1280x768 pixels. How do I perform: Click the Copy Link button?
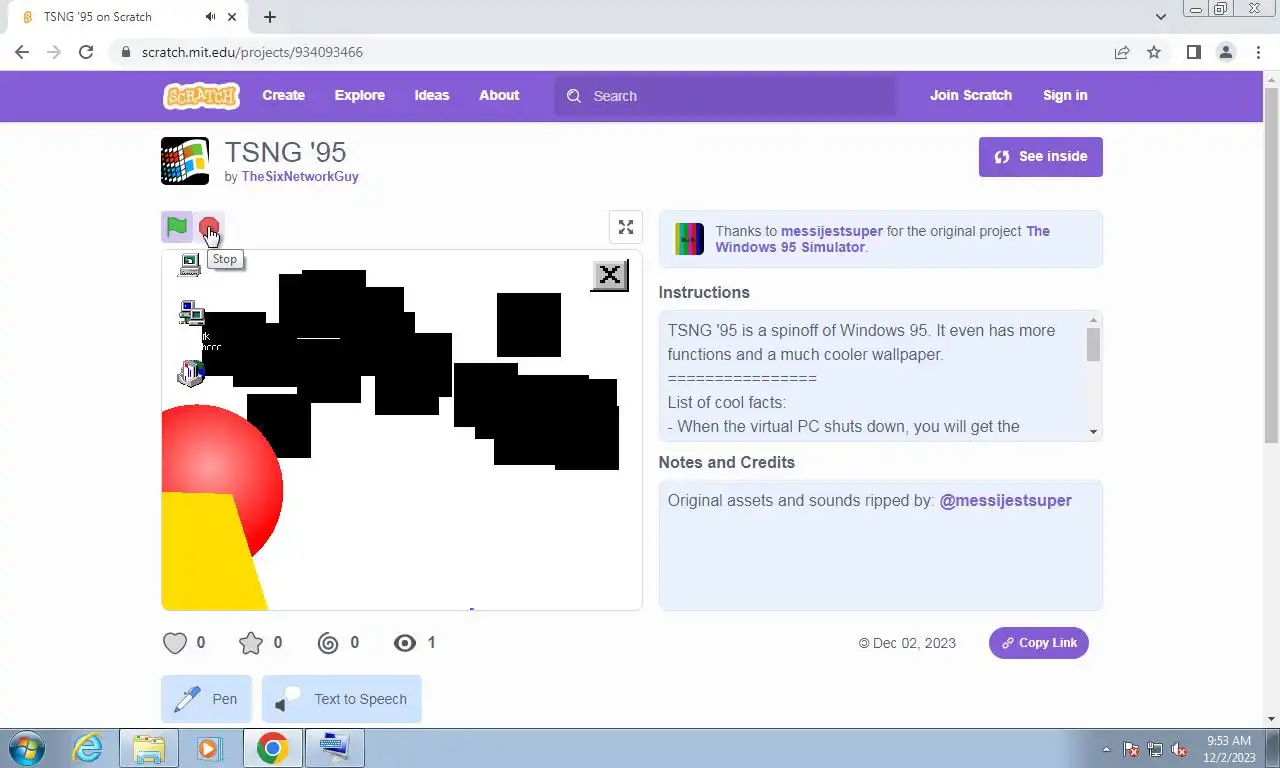tap(1039, 643)
